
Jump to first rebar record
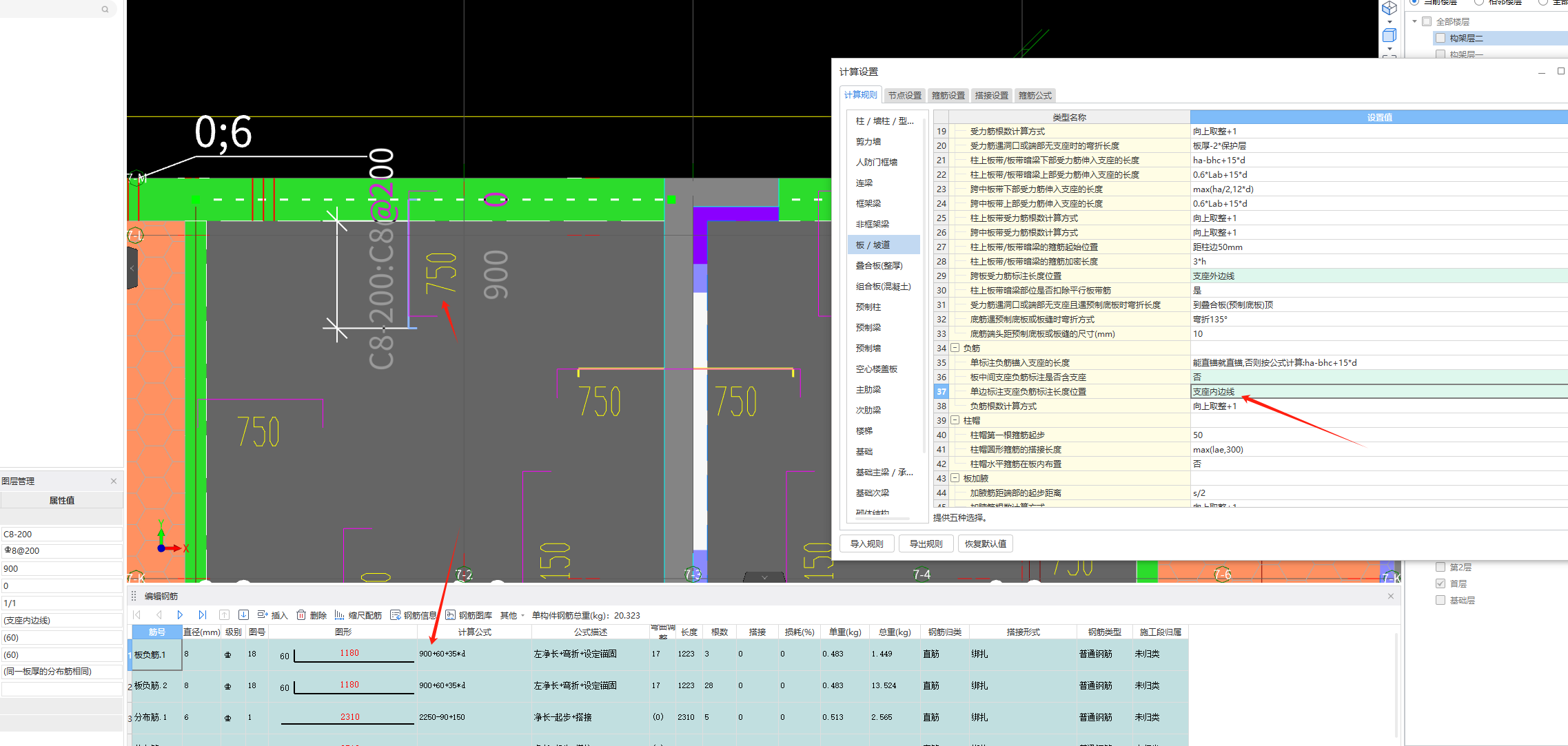point(136,615)
